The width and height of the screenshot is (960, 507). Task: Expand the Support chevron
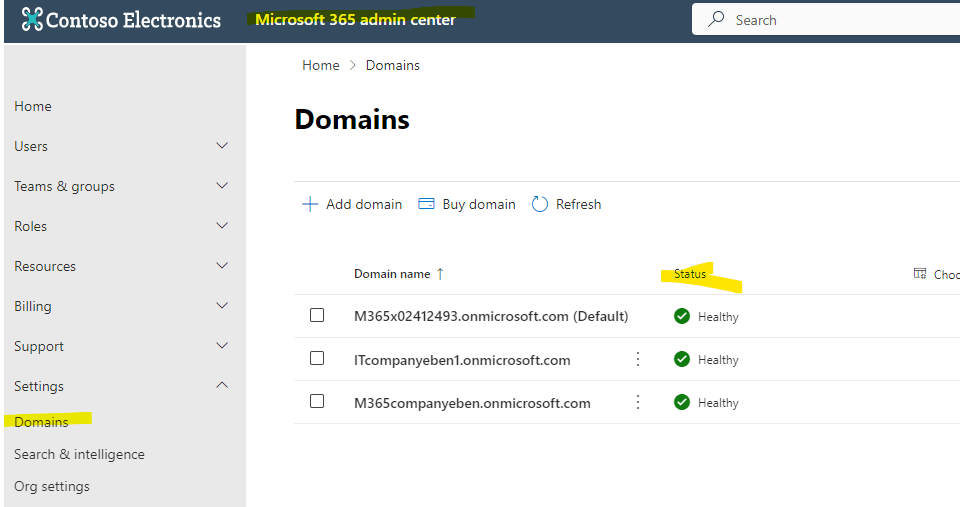click(x=222, y=345)
